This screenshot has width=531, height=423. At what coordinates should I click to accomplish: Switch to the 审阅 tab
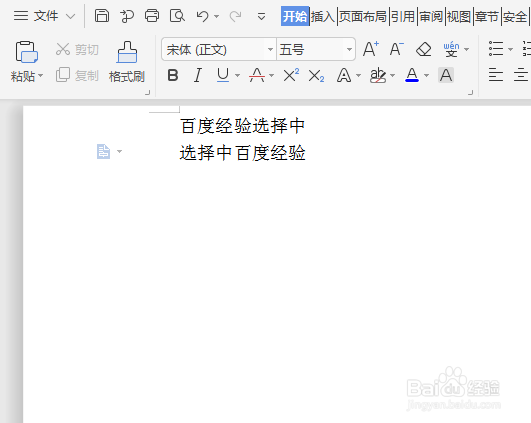pyautogui.click(x=431, y=16)
